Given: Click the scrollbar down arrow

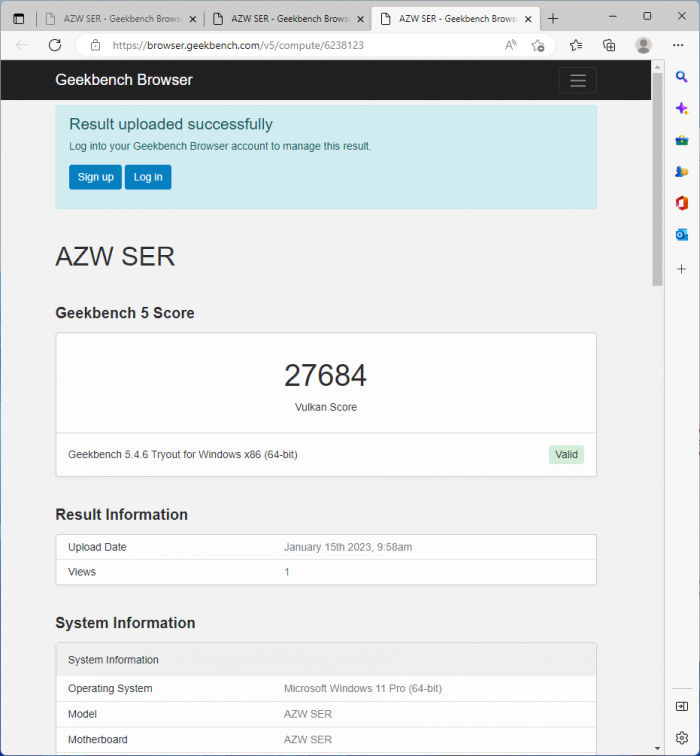Looking at the screenshot, I should pyautogui.click(x=657, y=748).
